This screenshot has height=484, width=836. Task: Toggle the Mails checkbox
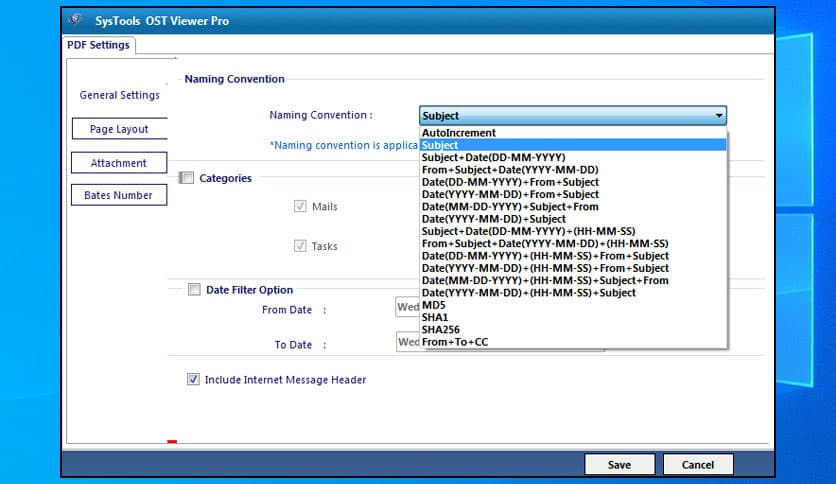tap(300, 206)
